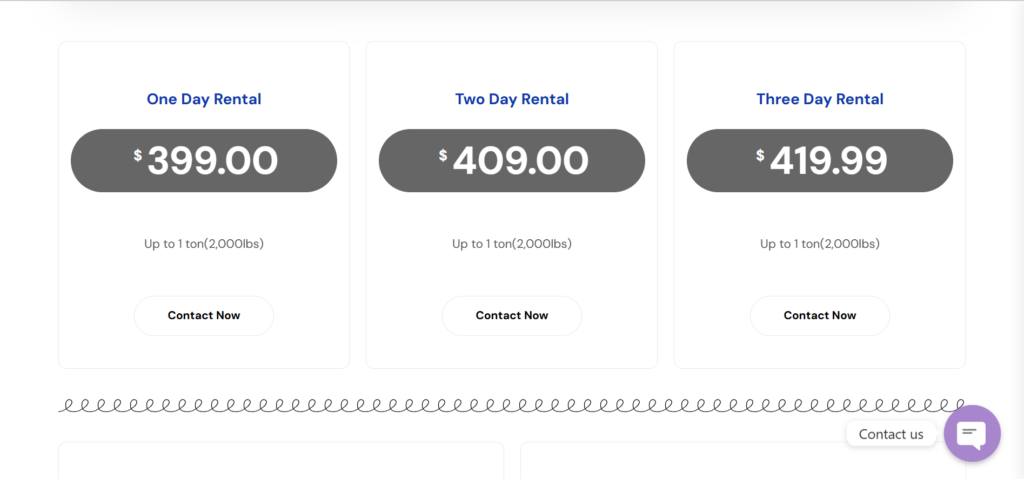Image resolution: width=1024 pixels, height=479 pixels.
Task: Click the dollar sign beside 399.00
Action: coord(138,155)
